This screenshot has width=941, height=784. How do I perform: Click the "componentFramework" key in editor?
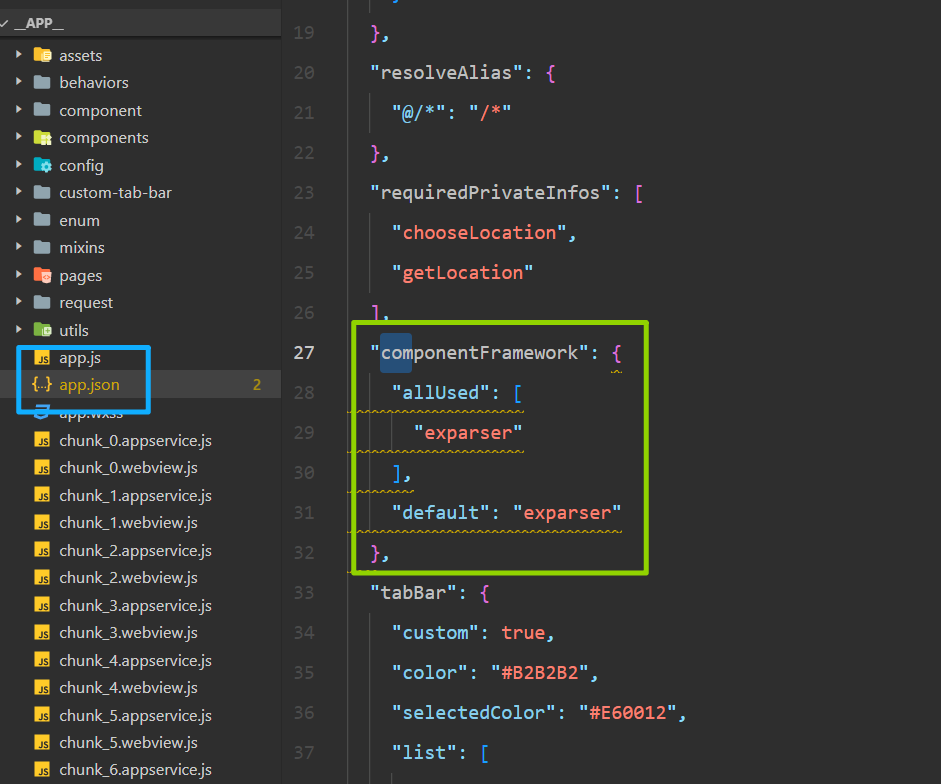(479, 352)
